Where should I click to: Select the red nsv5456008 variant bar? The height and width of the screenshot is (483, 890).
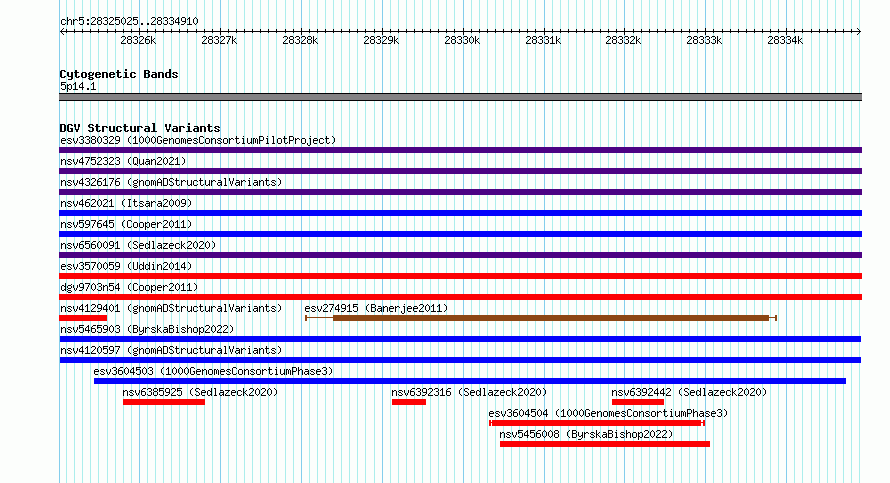coord(605,444)
